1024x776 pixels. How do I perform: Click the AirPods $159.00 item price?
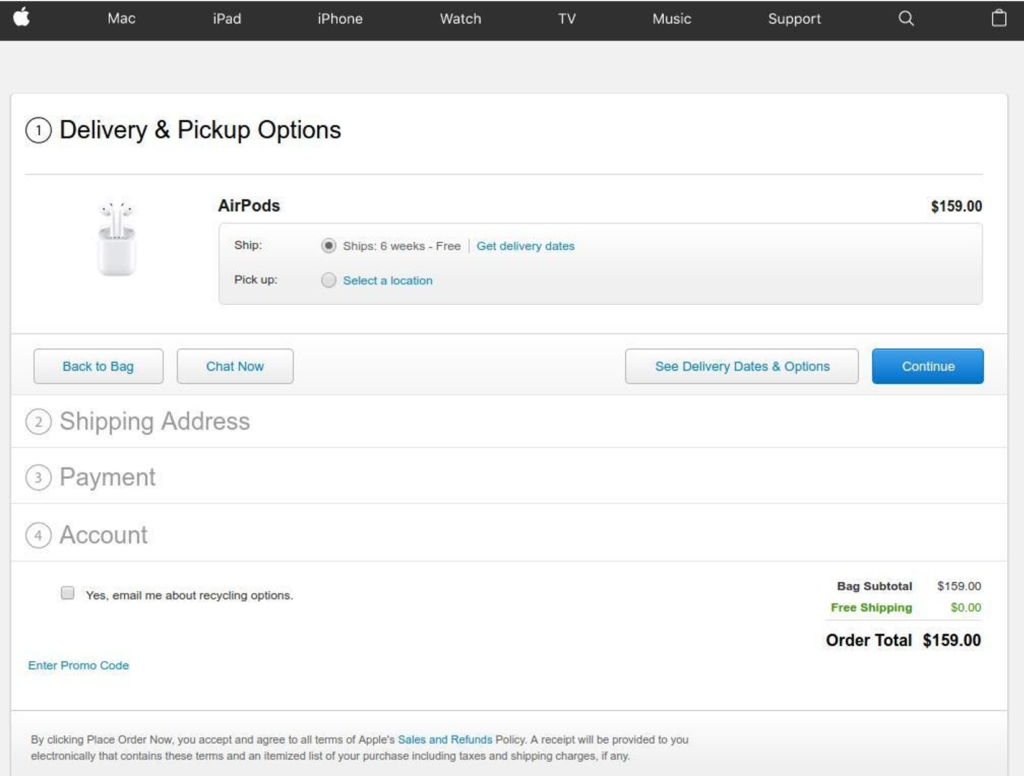(956, 206)
